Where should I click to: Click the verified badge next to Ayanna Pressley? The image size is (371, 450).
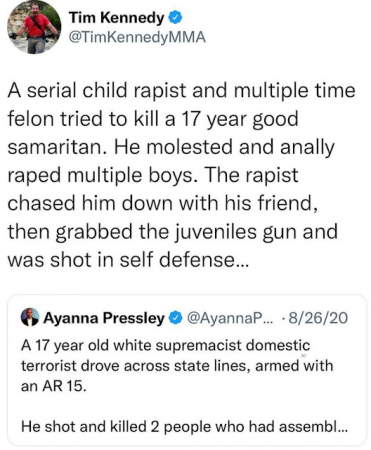pyautogui.click(x=176, y=318)
